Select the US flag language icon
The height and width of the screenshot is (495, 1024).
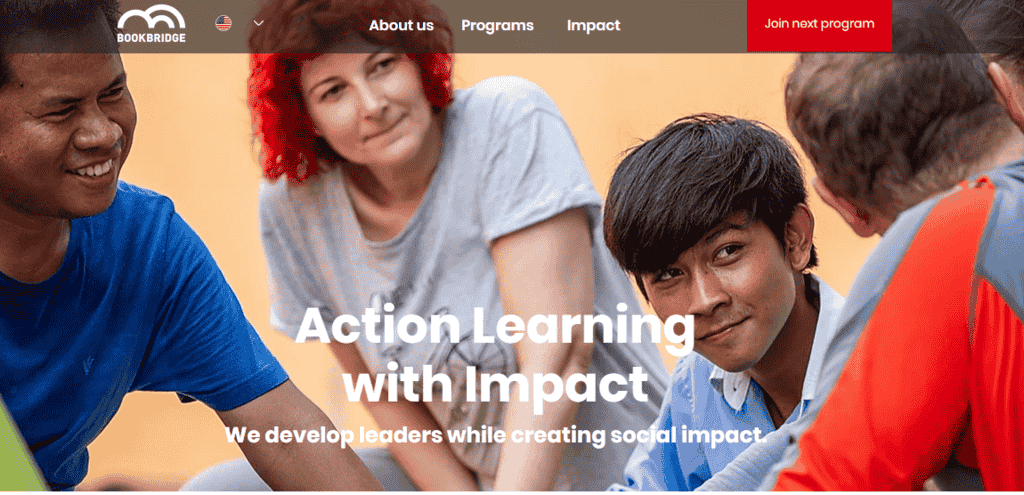click(223, 24)
